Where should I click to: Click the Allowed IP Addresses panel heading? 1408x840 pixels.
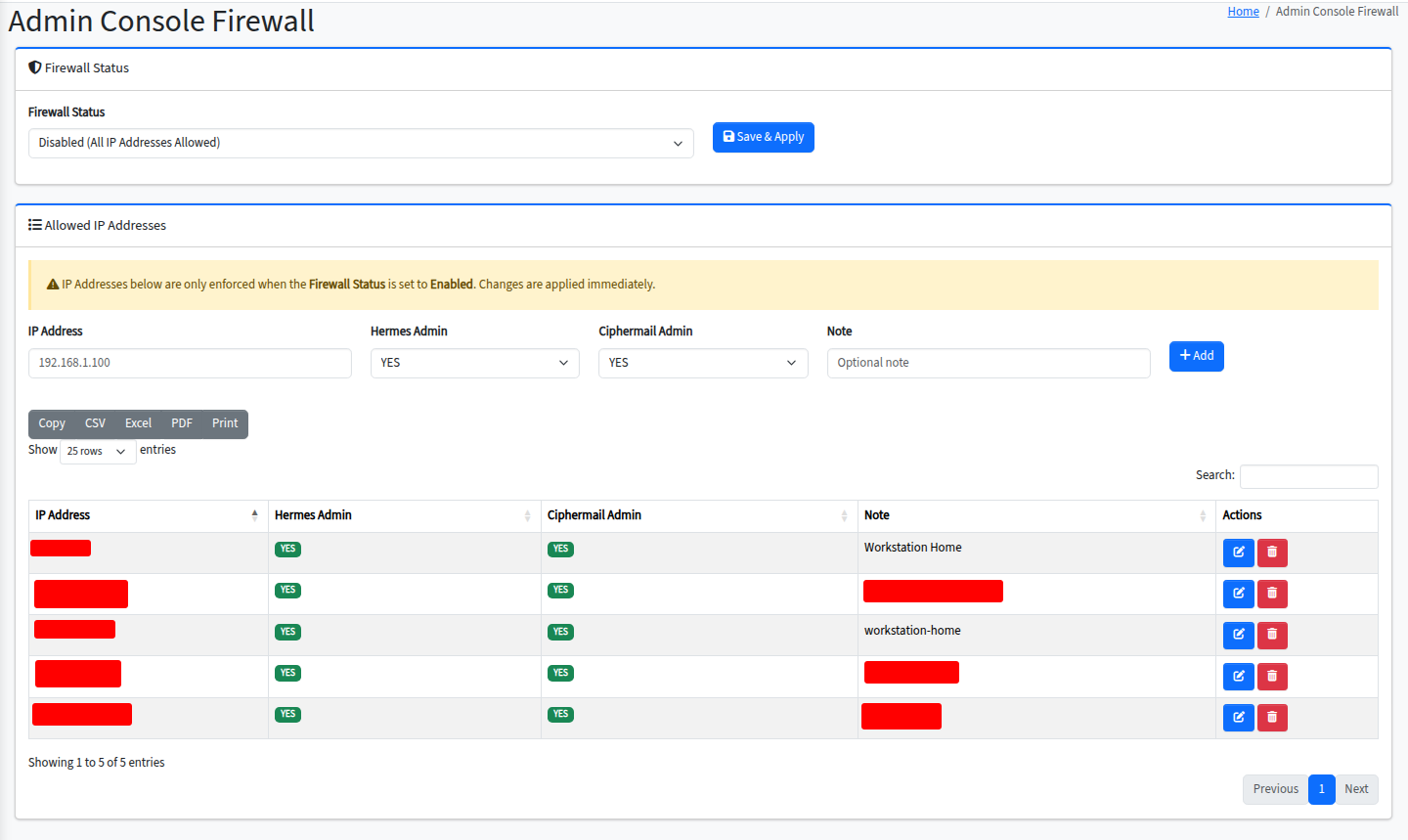[98, 226]
